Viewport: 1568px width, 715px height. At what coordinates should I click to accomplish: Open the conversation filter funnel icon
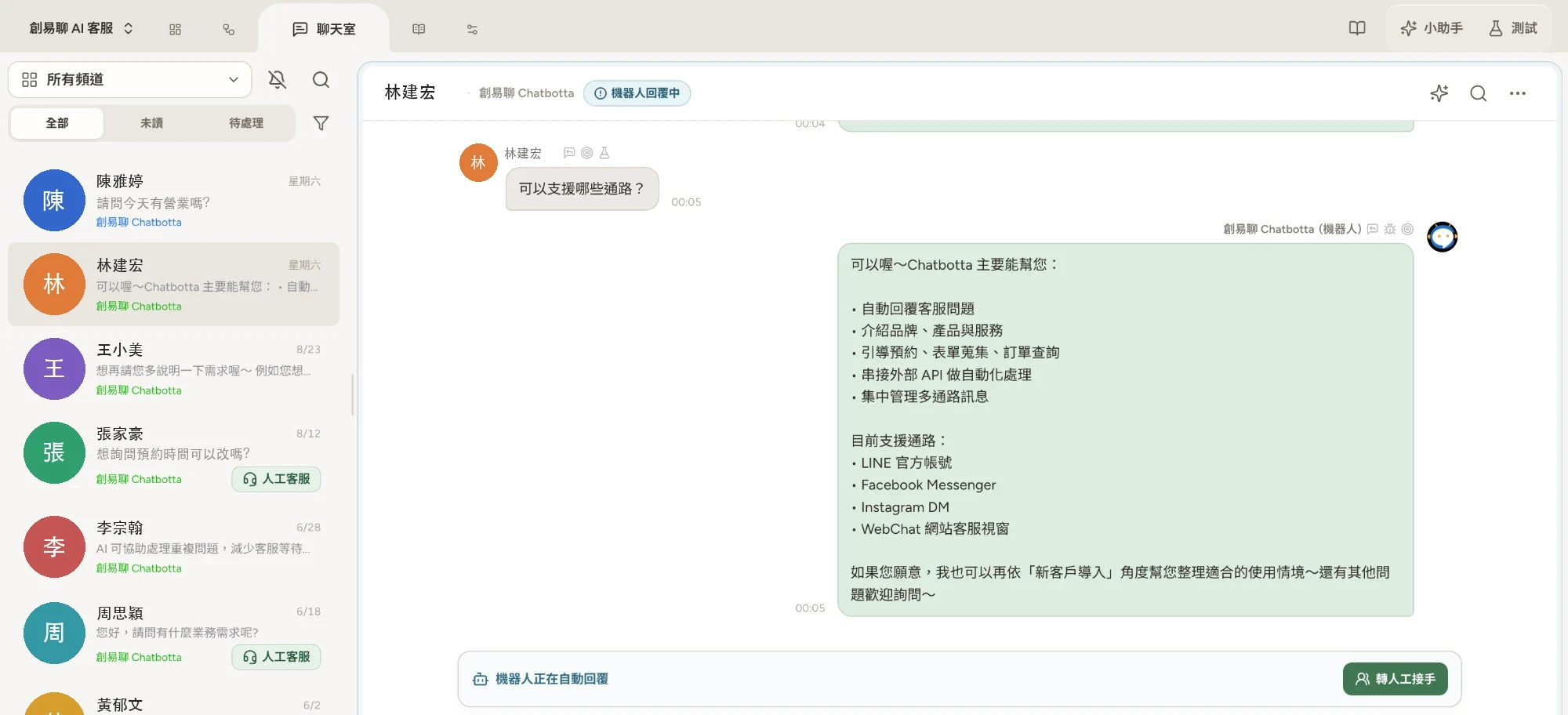coord(321,123)
